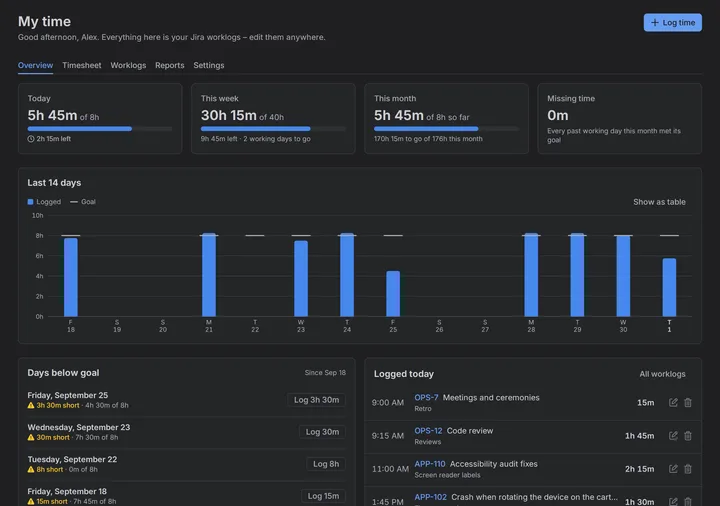The height and width of the screenshot is (506, 720).
Task: Click the '1h 45m' duration for OPS-12
Action: pos(639,436)
